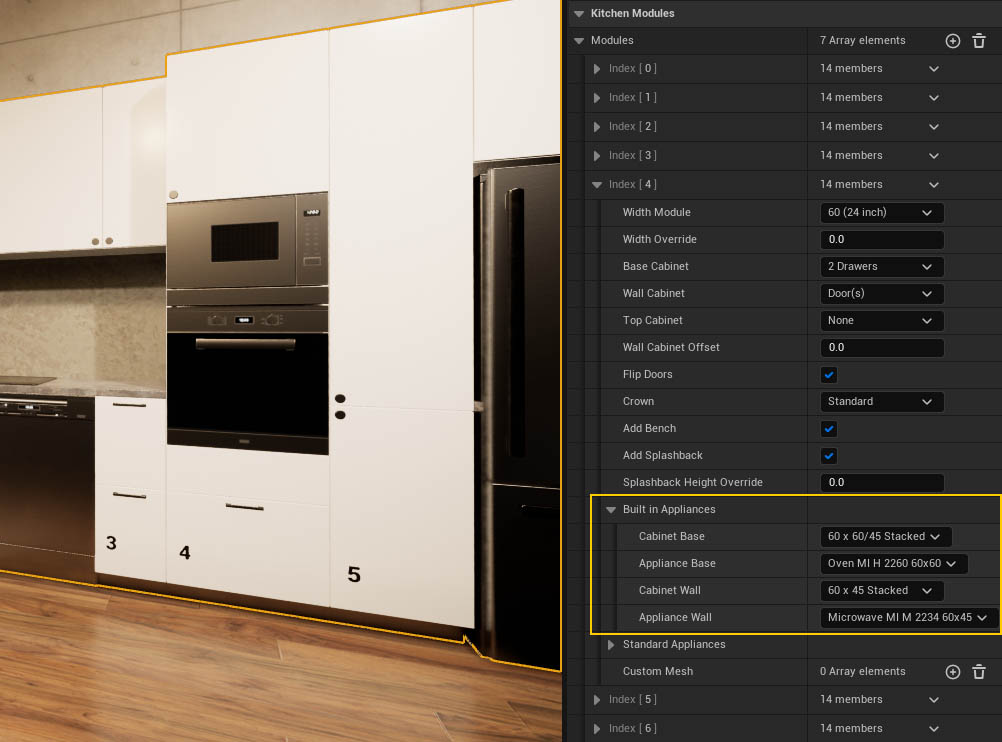Collapse the Kitchen Modules section
This screenshot has height=742, width=1002.
pos(579,13)
